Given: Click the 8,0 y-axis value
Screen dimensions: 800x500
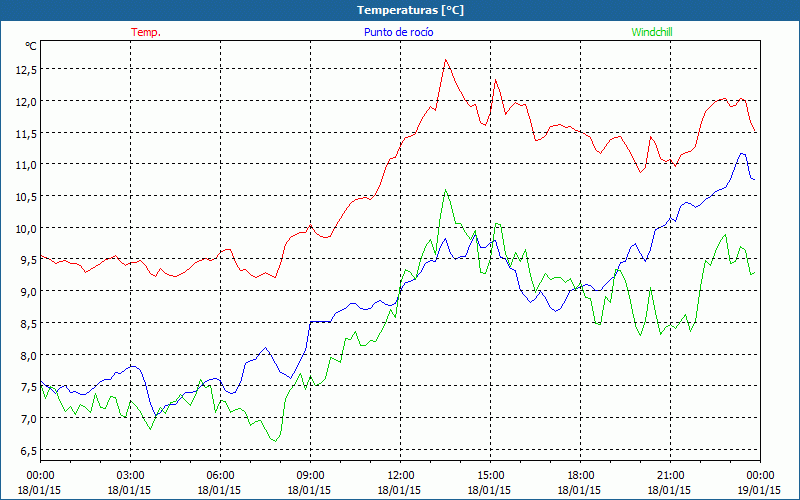Looking at the screenshot, I should tap(29, 355).
